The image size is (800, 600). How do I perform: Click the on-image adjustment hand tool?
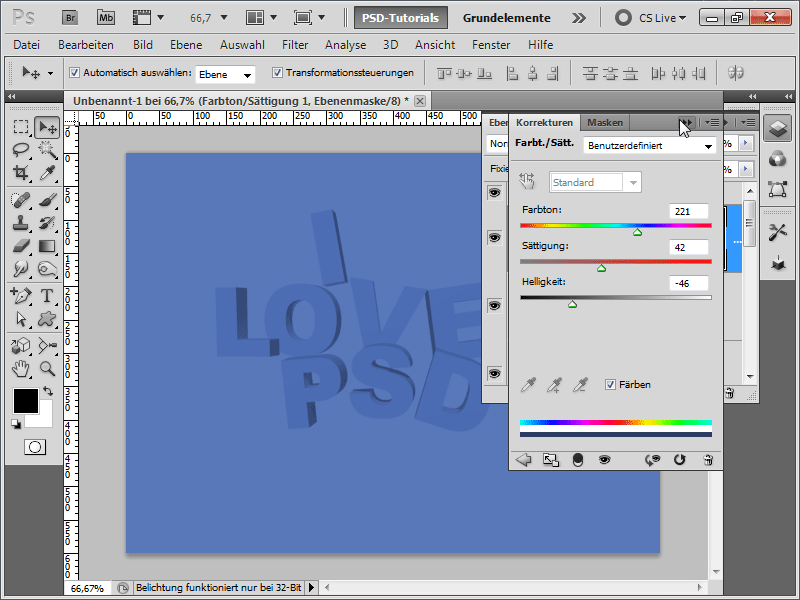pos(527,181)
